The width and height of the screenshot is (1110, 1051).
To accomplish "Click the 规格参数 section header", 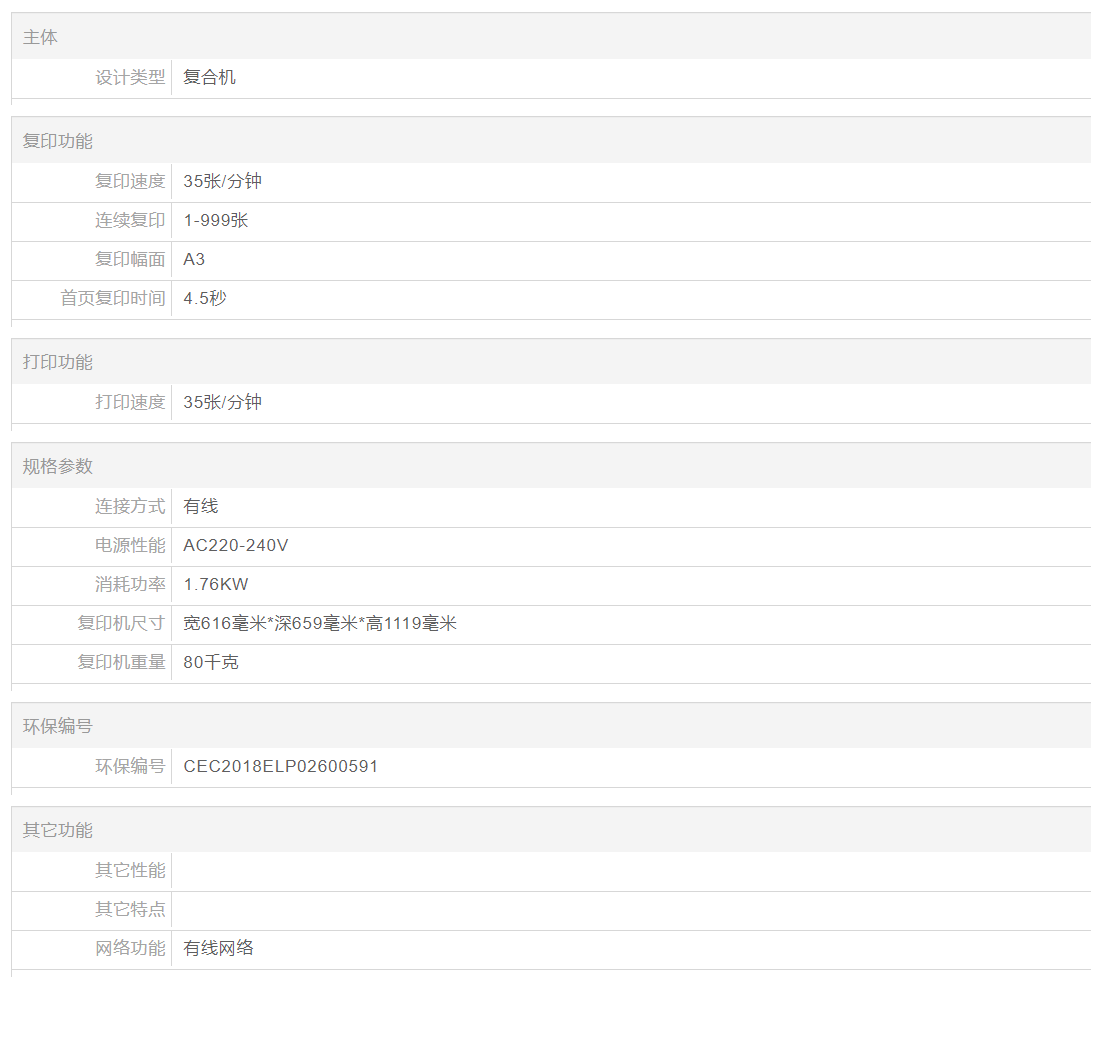I will [58, 466].
